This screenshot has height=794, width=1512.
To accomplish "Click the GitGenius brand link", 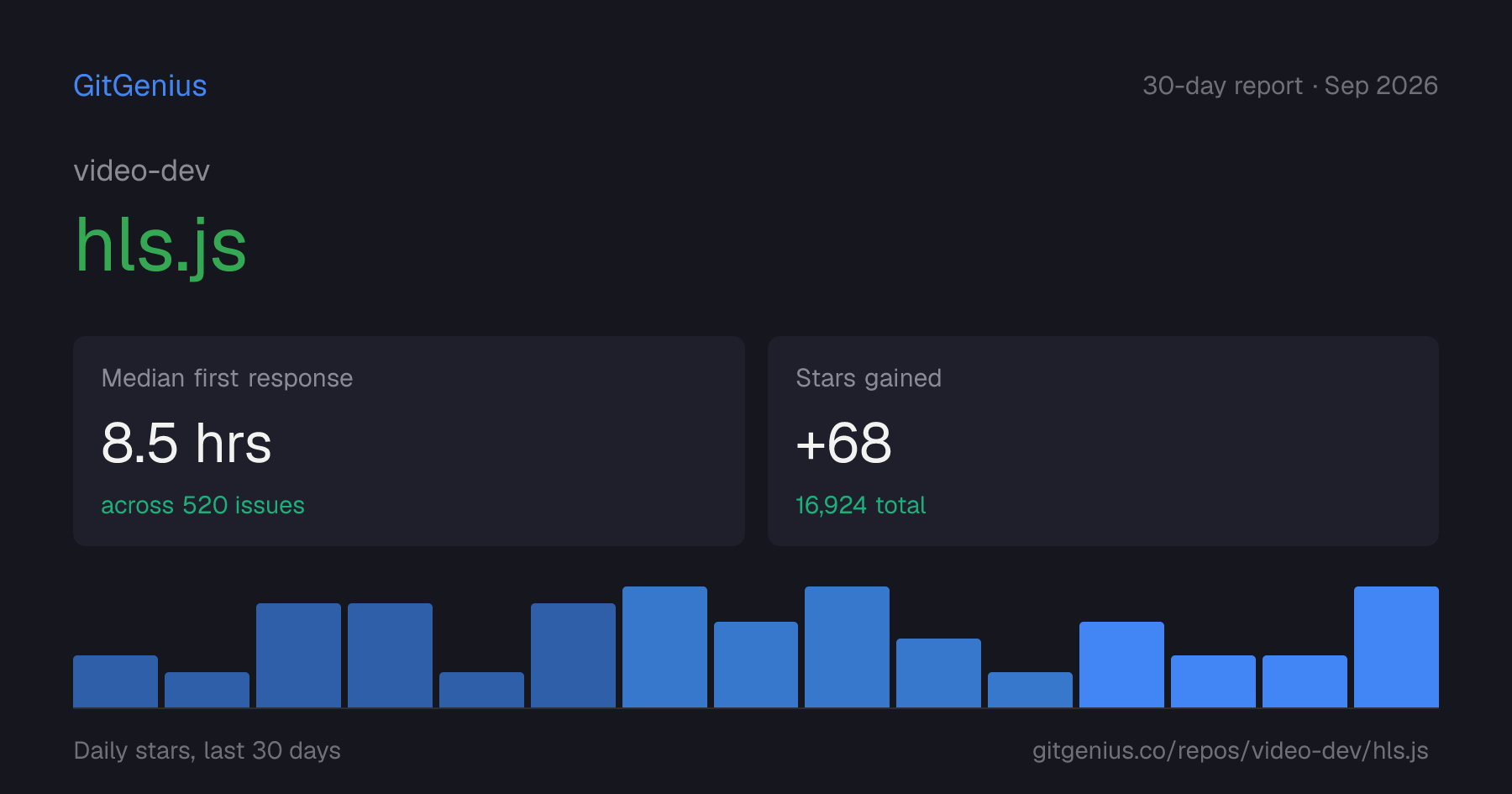I will (139, 86).
